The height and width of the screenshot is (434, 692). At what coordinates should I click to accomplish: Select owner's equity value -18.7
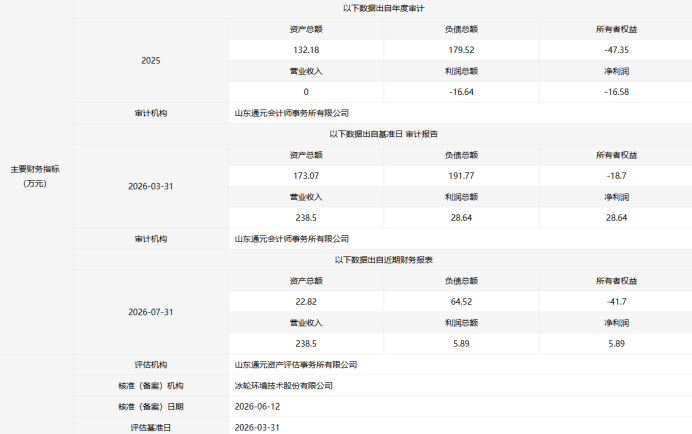pyautogui.click(x=617, y=176)
